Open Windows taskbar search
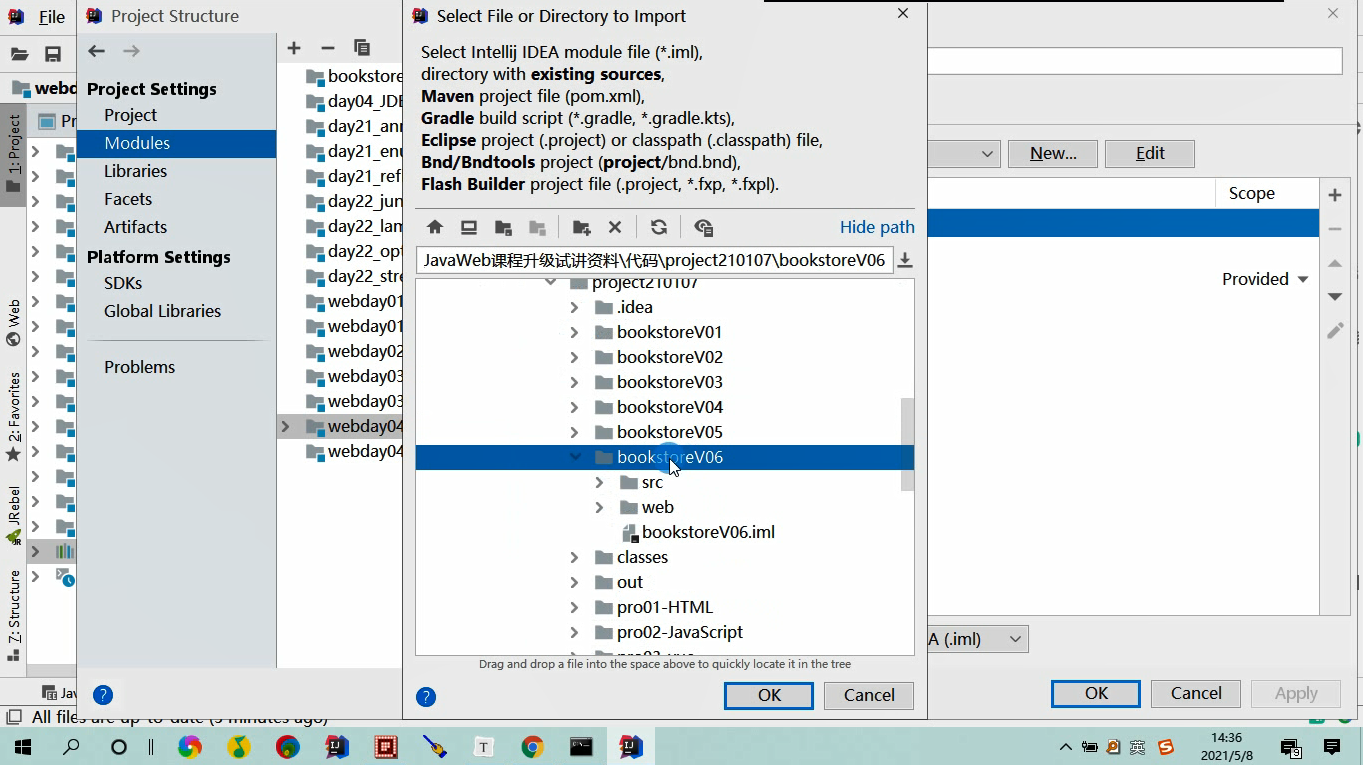Image resolution: width=1363 pixels, height=765 pixels. (x=71, y=747)
